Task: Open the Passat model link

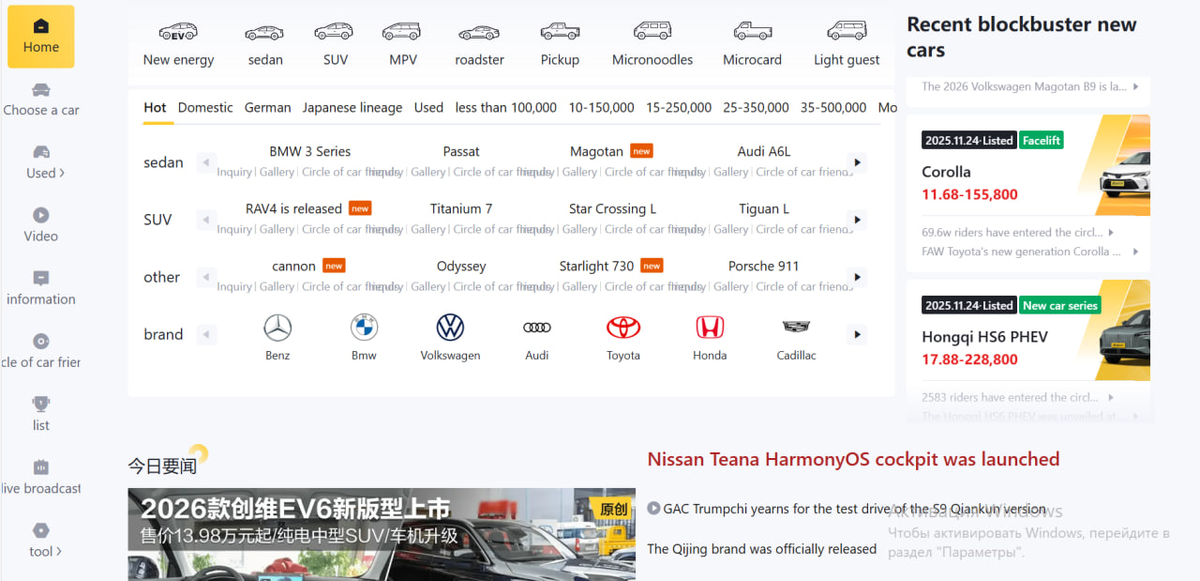Action: (461, 152)
